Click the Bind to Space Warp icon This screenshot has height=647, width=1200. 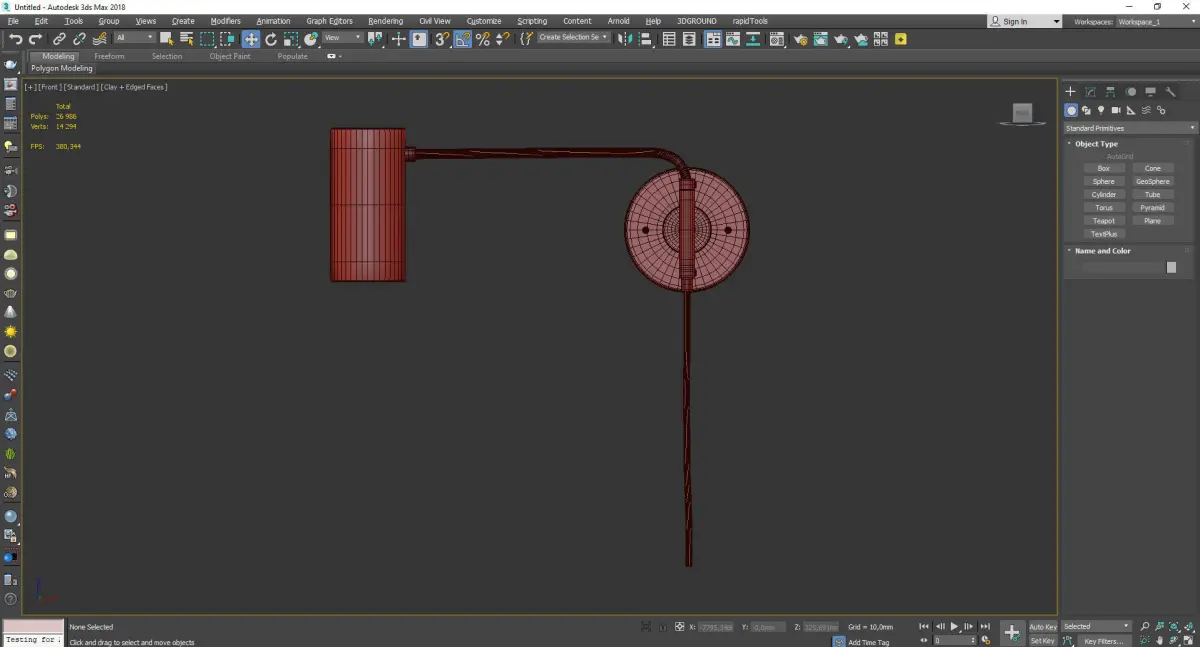point(99,39)
